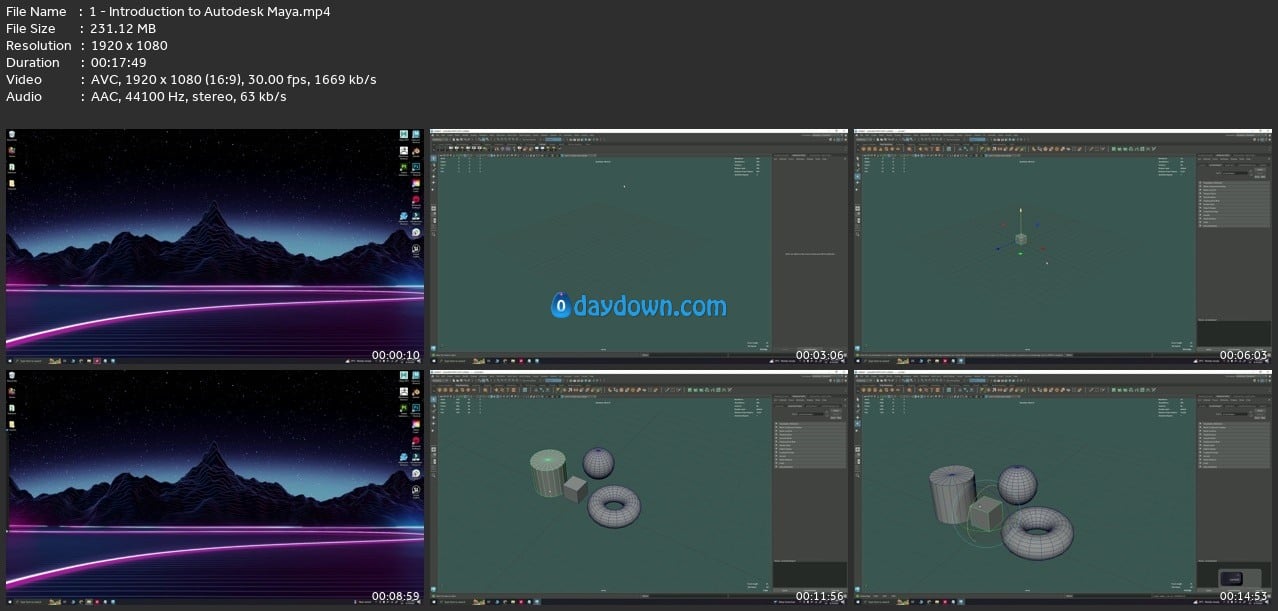Open the desktop frame stamped 00:08:59
The width and height of the screenshot is (1278, 611).
pos(214,488)
